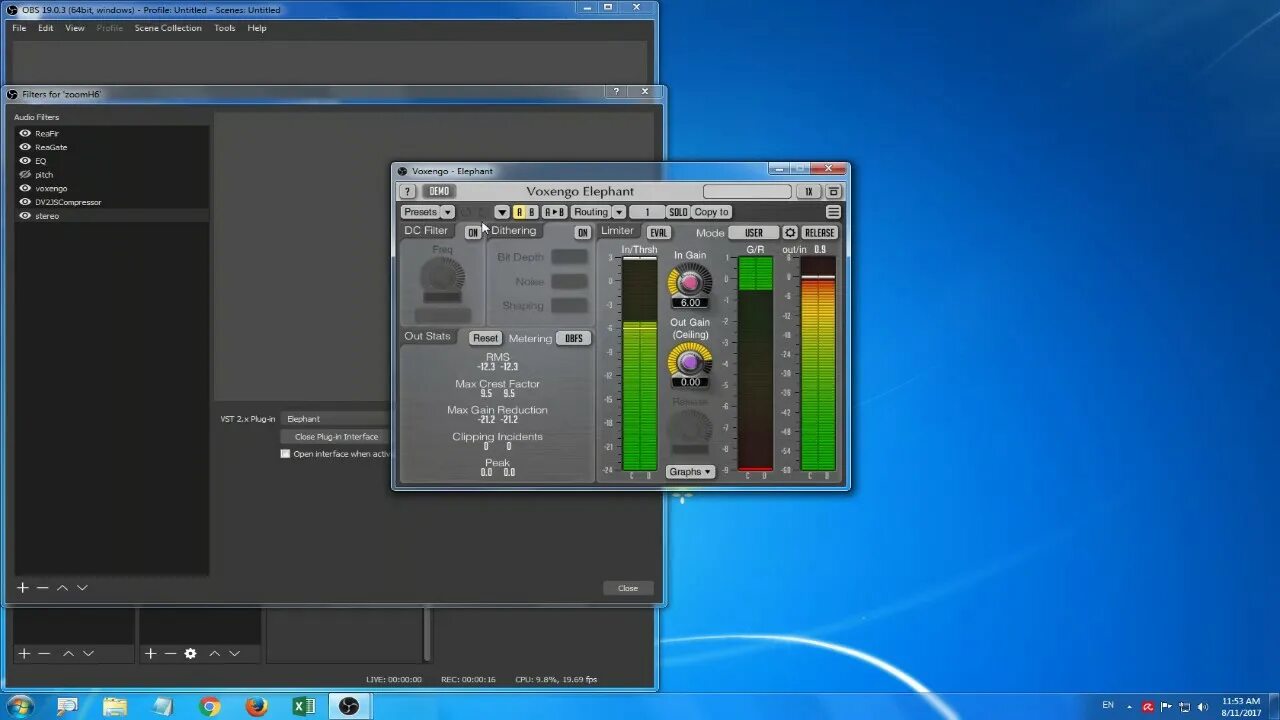
Task: Hide the stereo filter
Action: tap(25, 216)
